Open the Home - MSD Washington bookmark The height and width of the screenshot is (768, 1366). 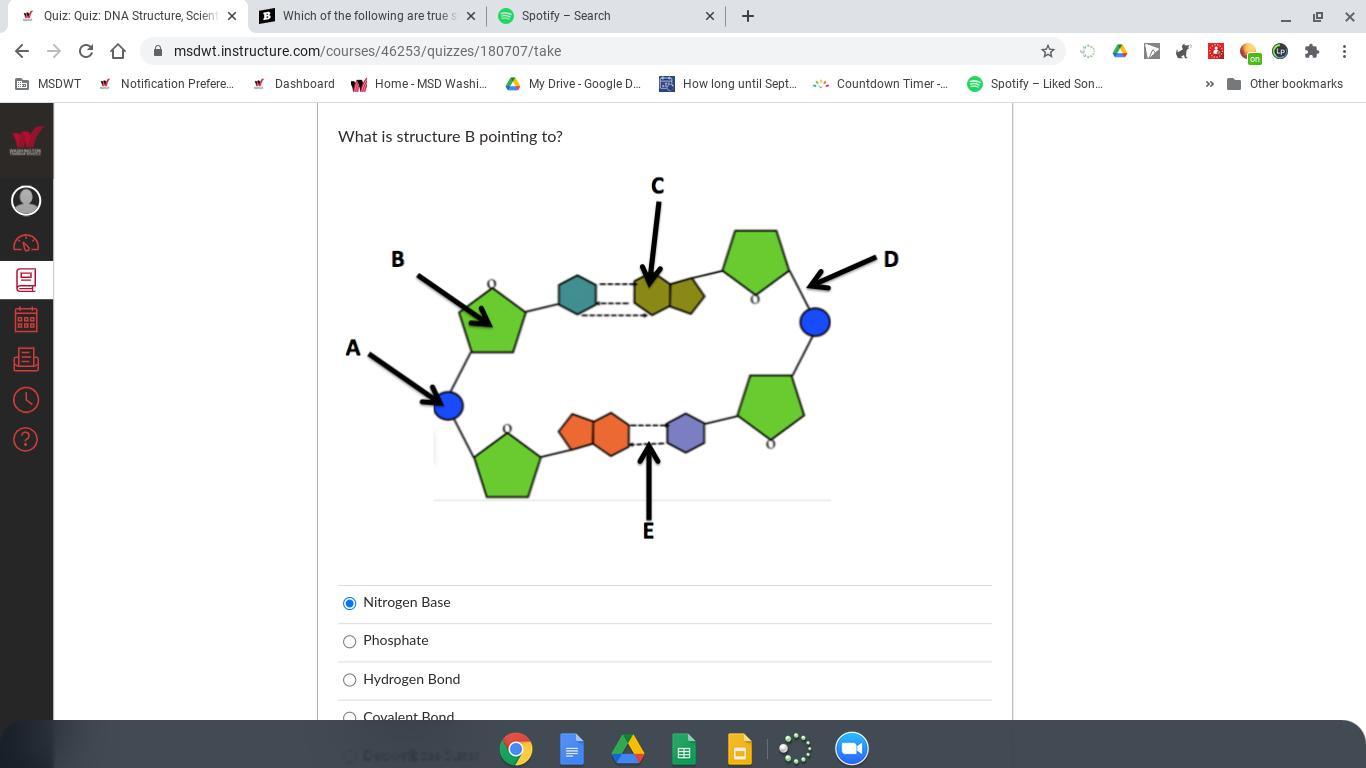(x=419, y=84)
